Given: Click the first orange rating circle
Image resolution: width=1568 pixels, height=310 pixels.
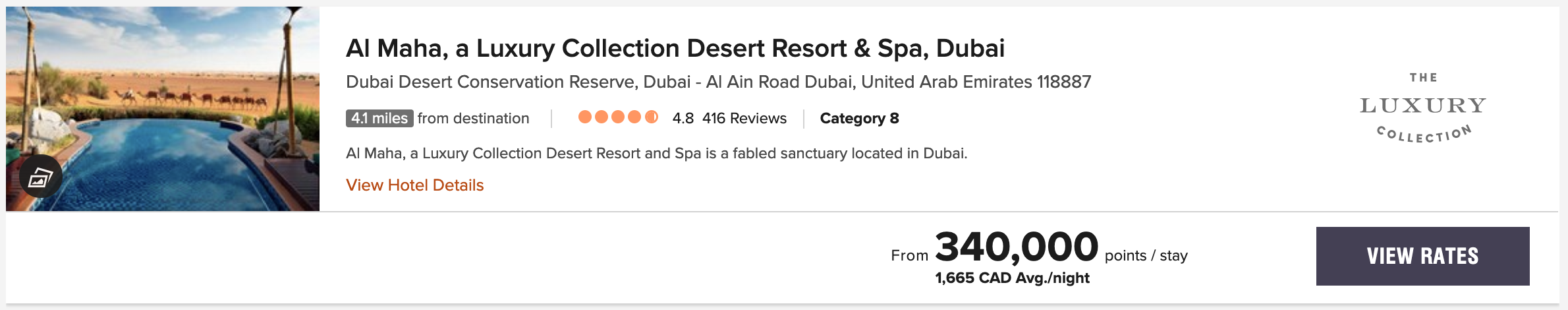Looking at the screenshot, I should (x=584, y=117).
